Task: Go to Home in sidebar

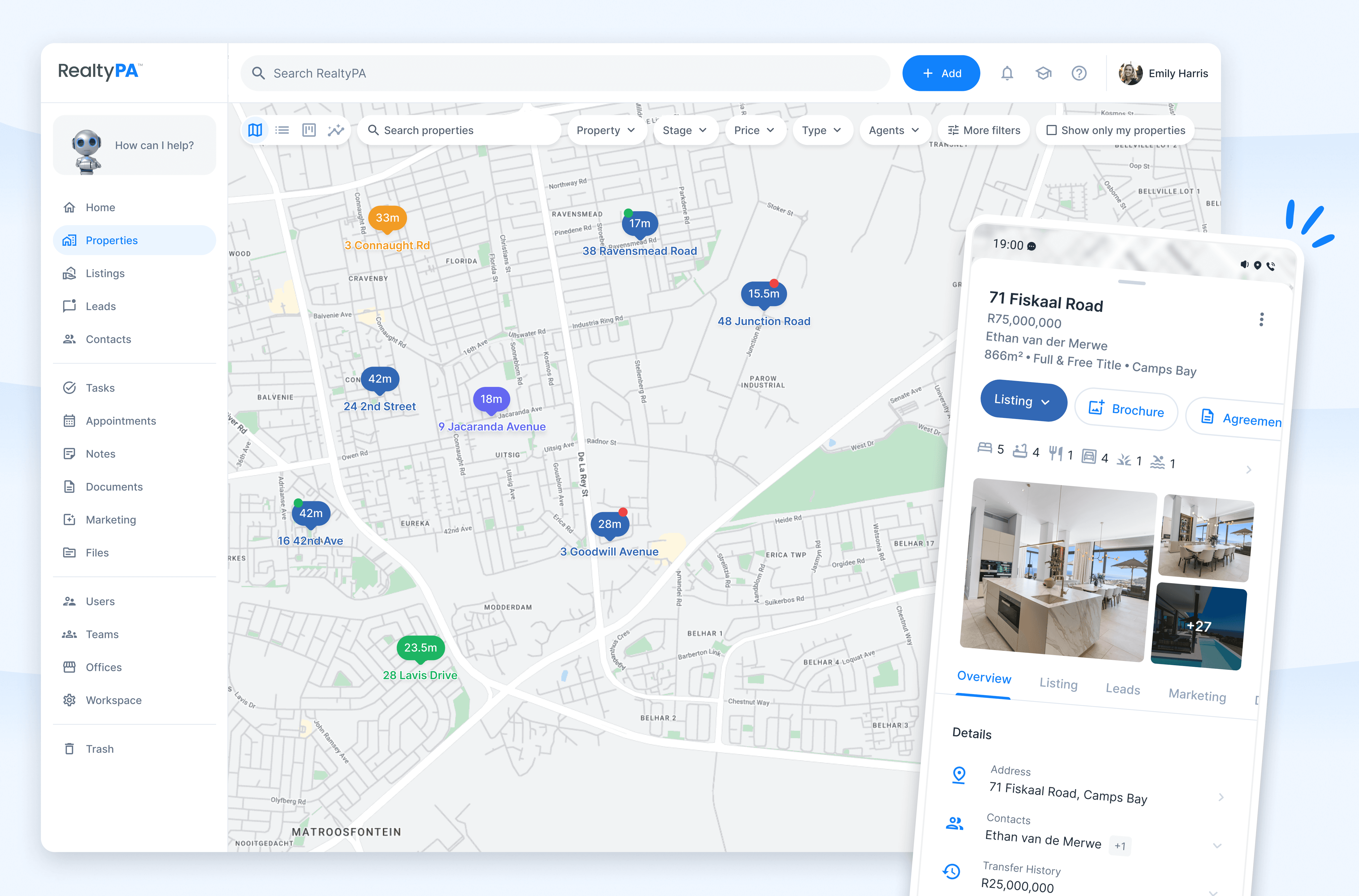Action: tap(134, 207)
